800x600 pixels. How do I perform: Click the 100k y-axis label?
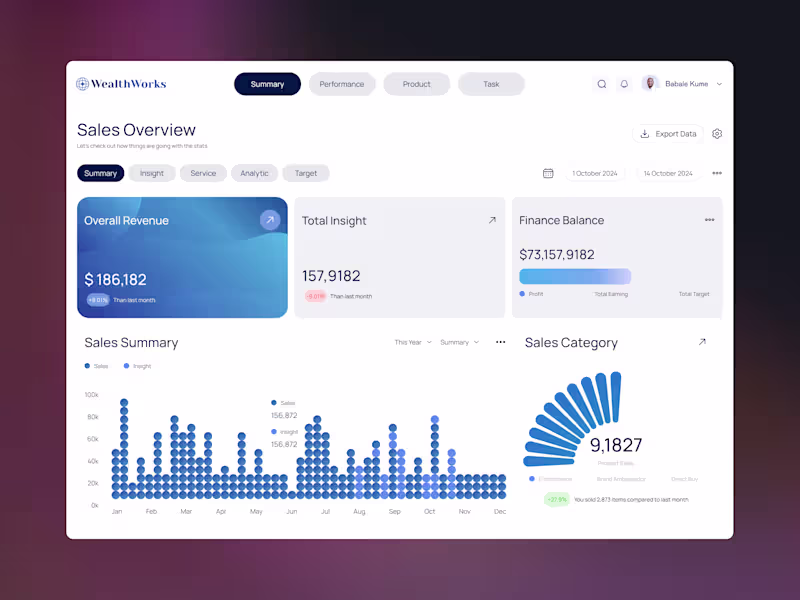point(91,395)
